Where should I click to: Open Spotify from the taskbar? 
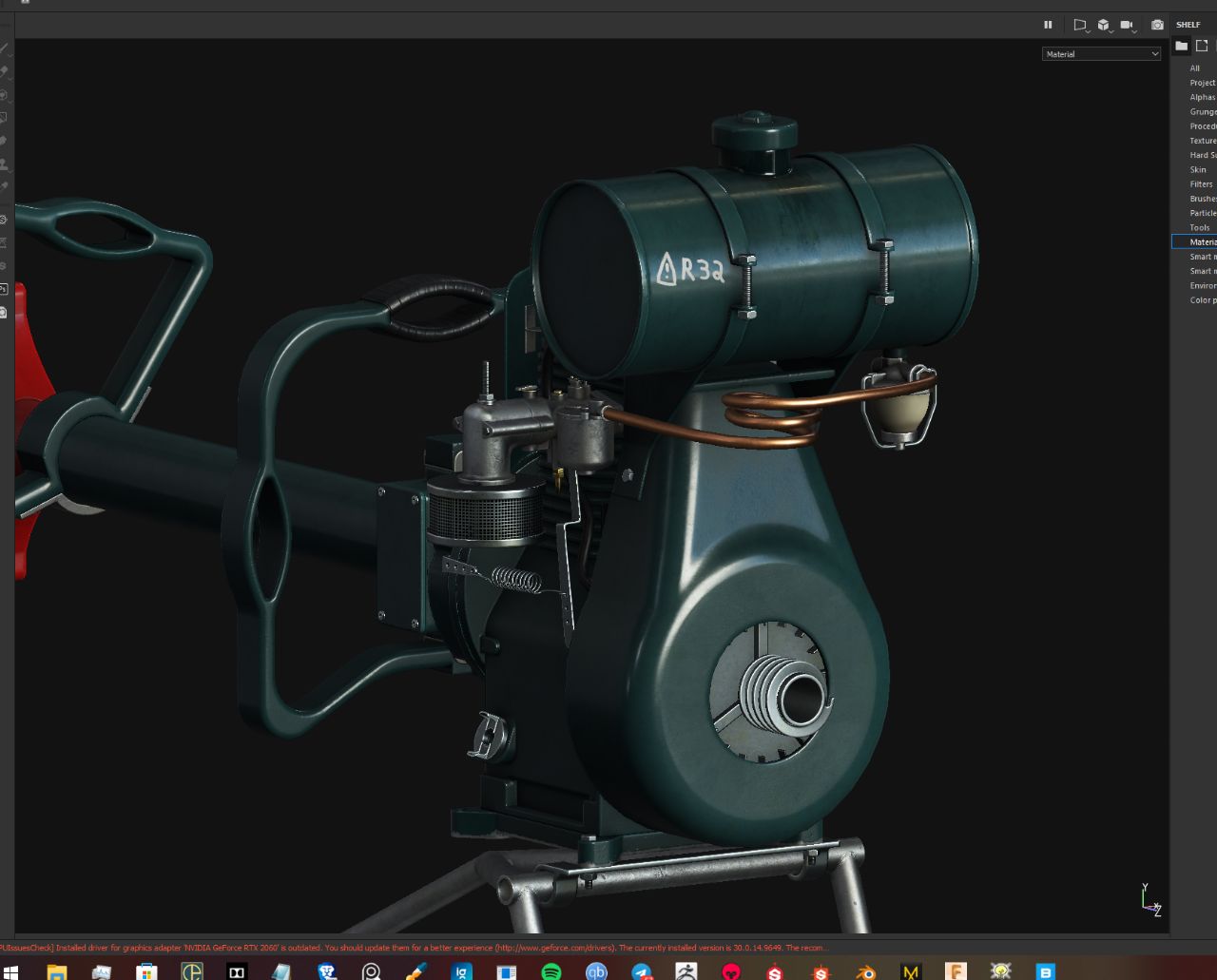[x=551, y=971]
